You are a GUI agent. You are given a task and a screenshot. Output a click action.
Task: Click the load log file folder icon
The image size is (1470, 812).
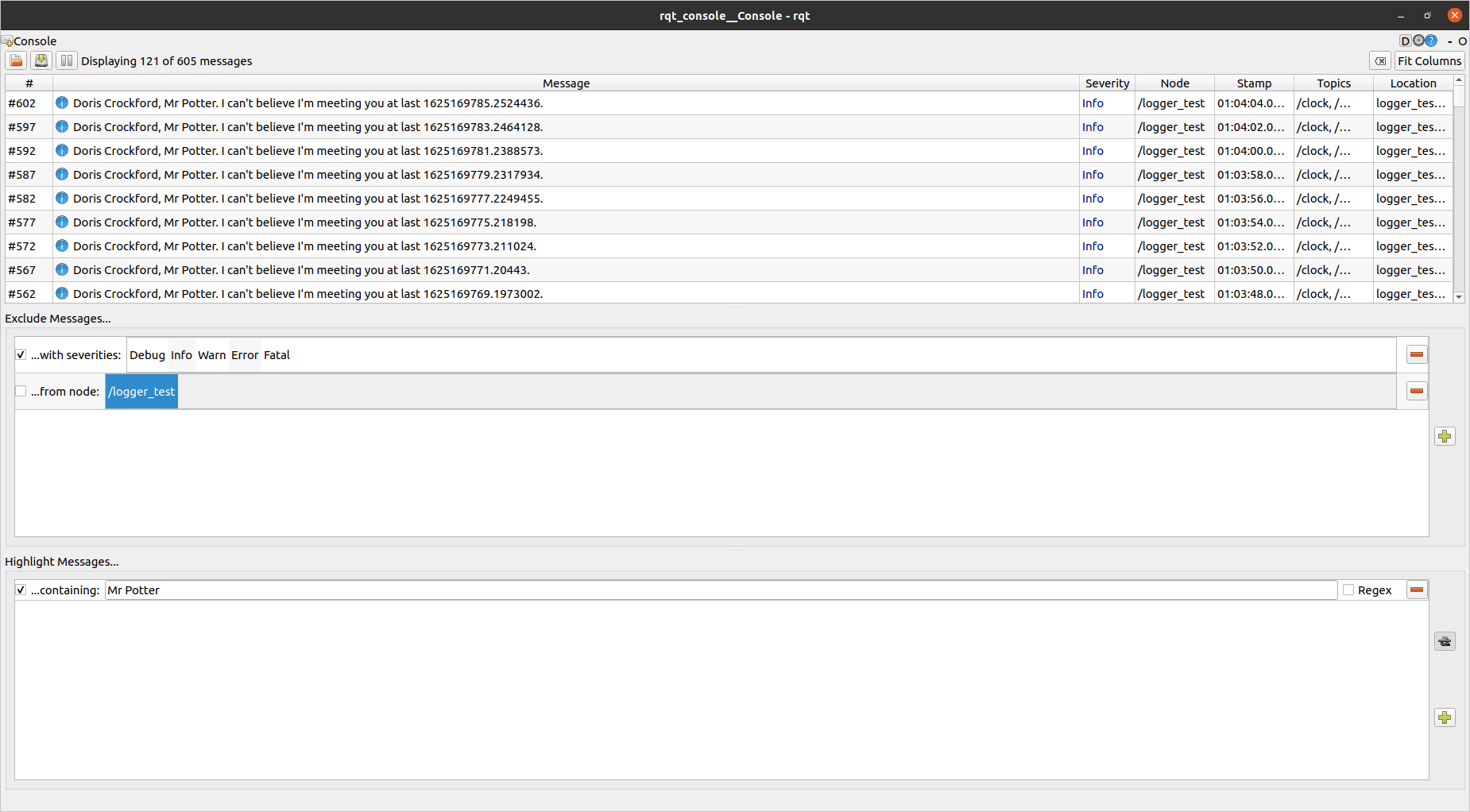pyautogui.click(x=16, y=61)
